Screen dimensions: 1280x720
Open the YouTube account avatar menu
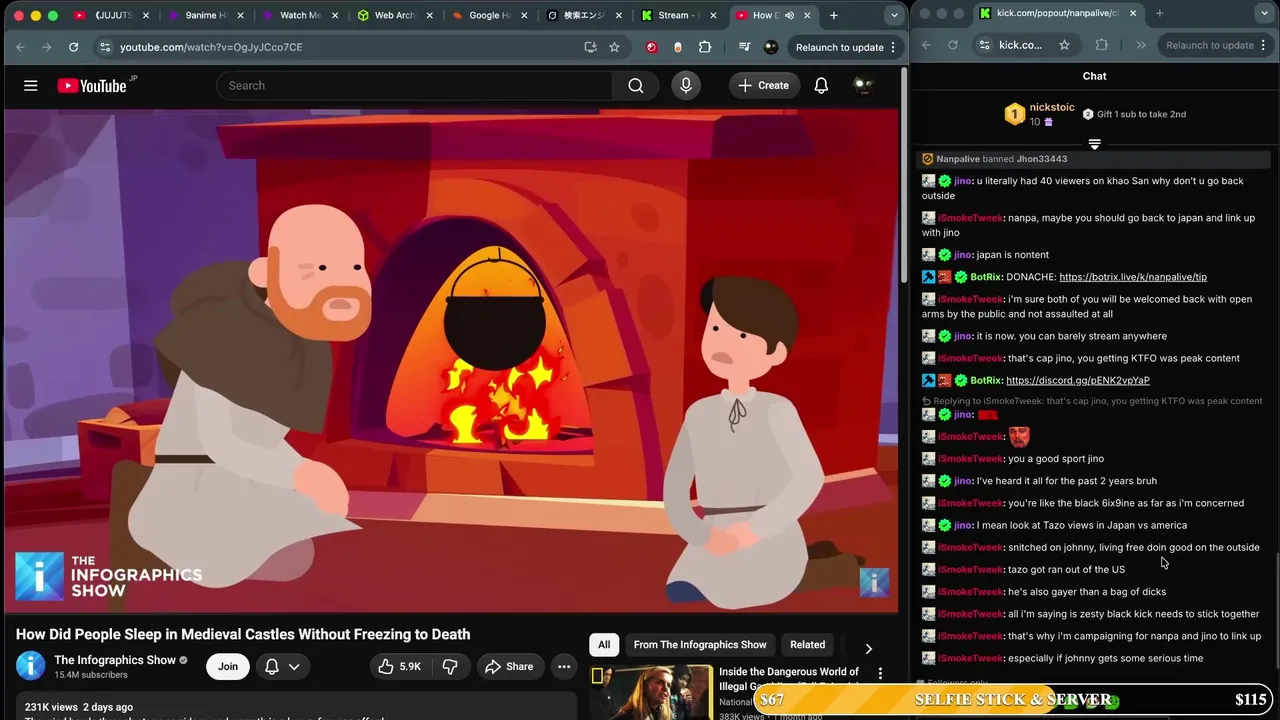coord(863,86)
